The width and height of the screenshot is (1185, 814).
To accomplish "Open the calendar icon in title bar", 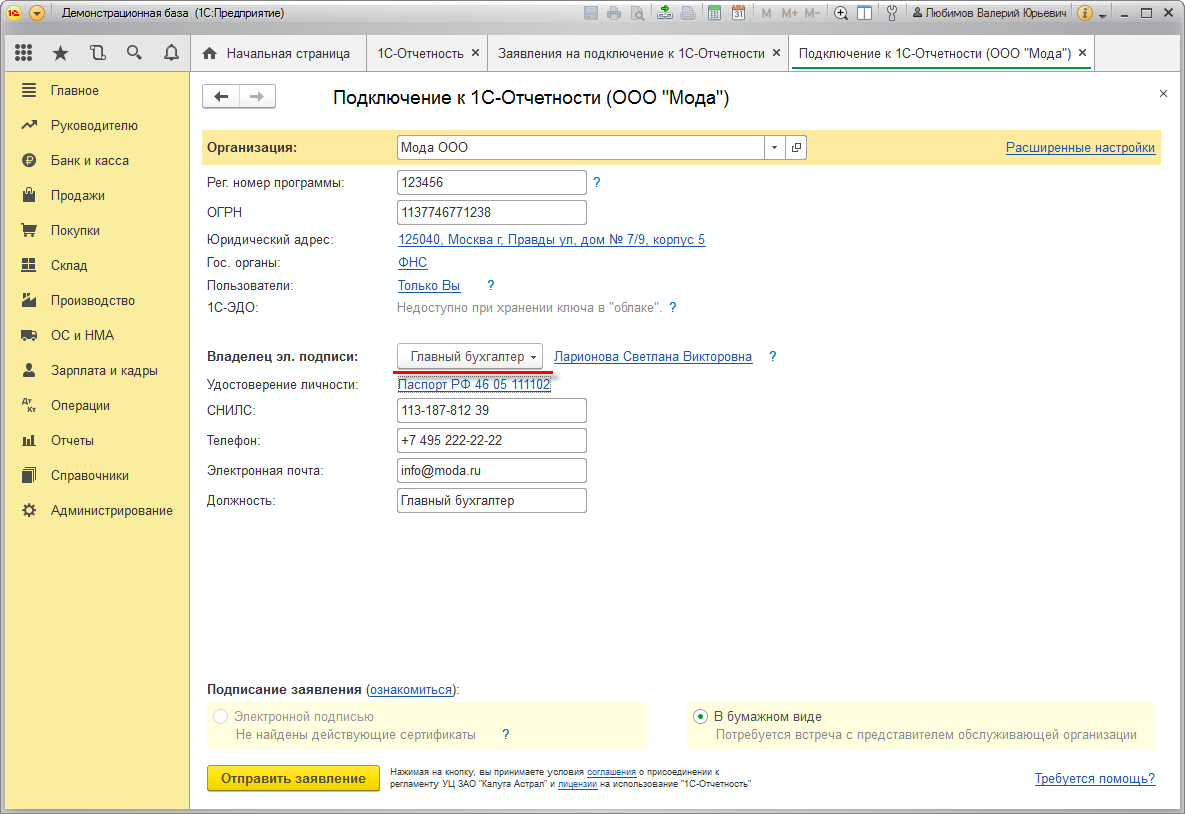I will click(x=738, y=13).
